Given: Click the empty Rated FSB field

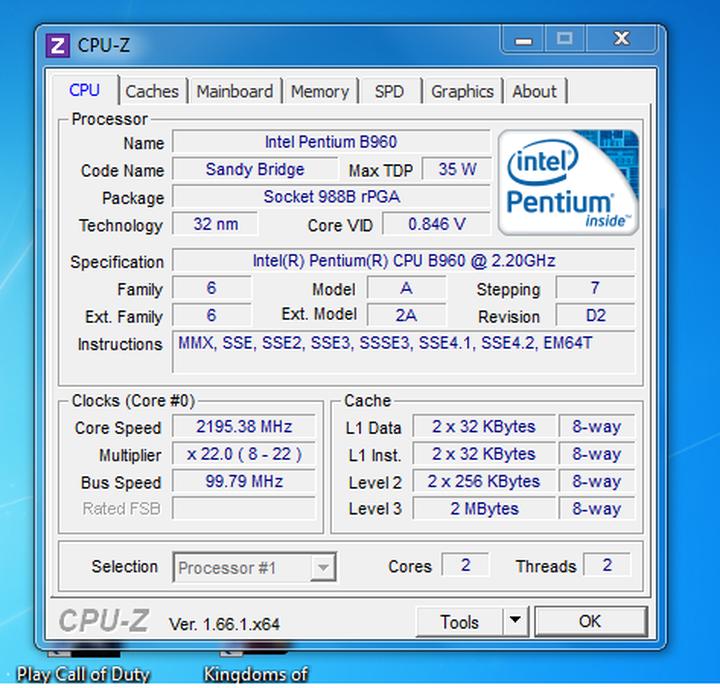Looking at the screenshot, I should tap(244, 508).
